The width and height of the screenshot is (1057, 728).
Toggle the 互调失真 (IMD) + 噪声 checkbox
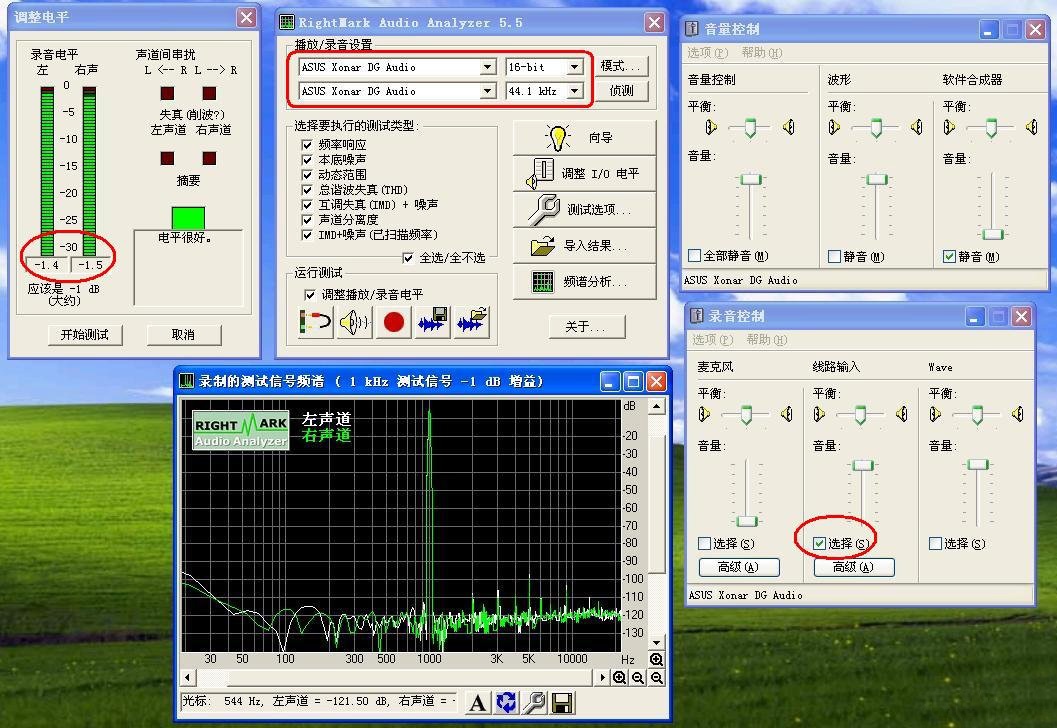pos(307,205)
